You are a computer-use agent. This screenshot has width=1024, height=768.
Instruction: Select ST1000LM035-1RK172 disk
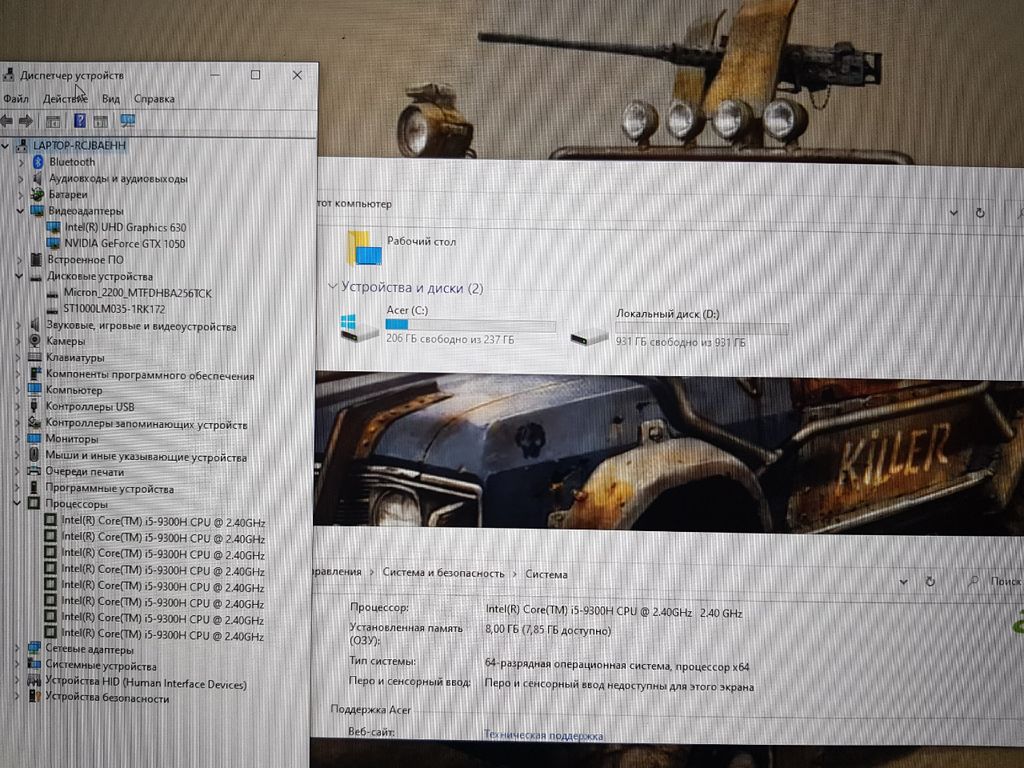click(x=114, y=309)
